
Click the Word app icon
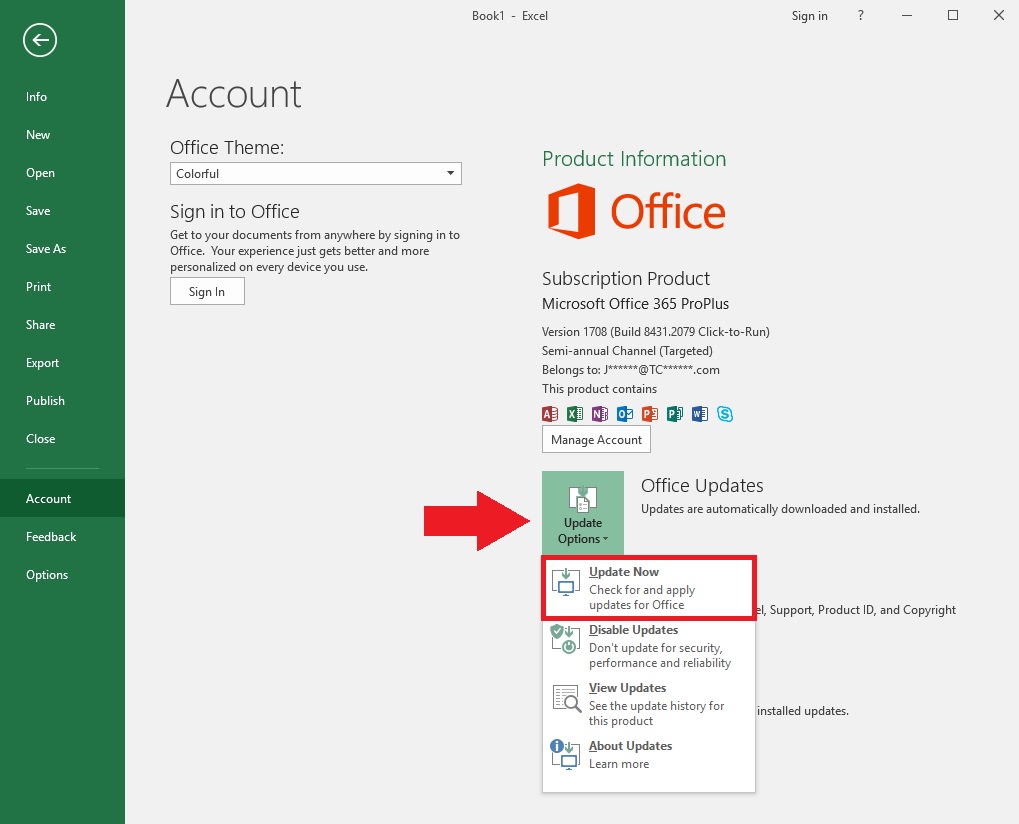pyautogui.click(x=700, y=414)
